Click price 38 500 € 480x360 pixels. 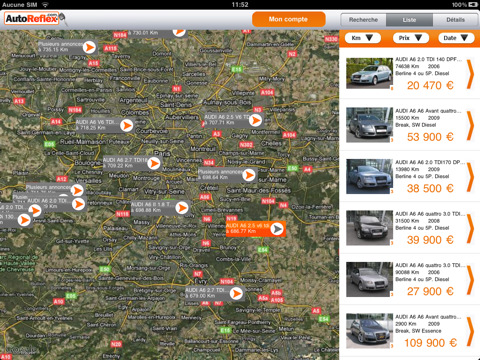[430, 189]
